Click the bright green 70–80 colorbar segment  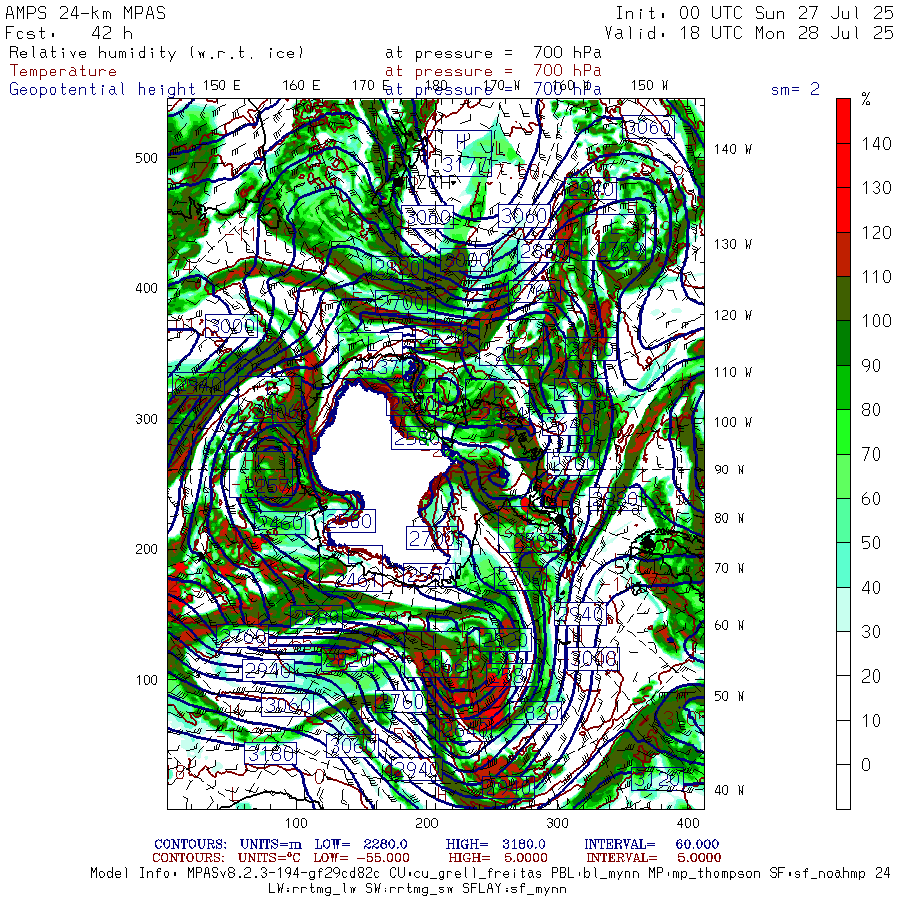(x=843, y=432)
